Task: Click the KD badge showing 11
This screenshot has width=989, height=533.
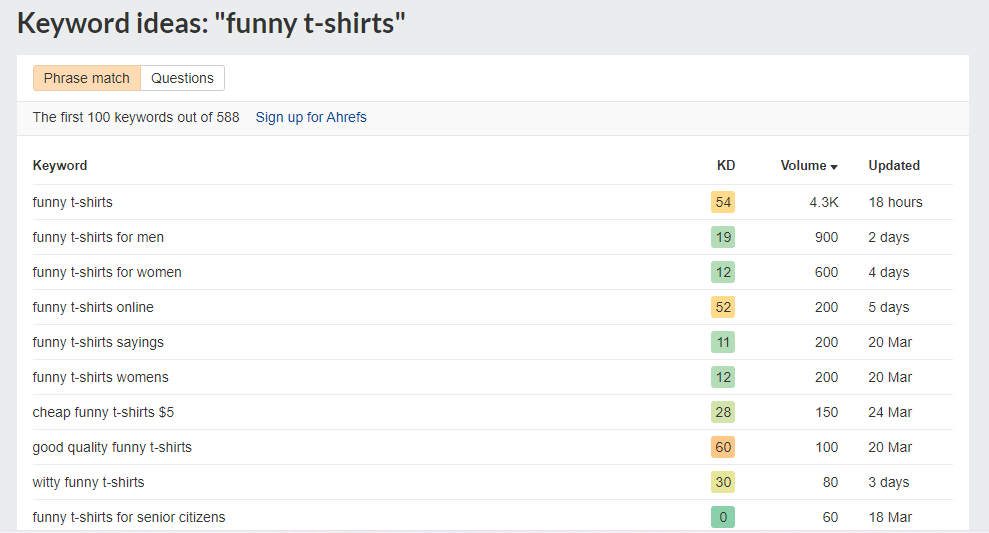Action: point(723,343)
